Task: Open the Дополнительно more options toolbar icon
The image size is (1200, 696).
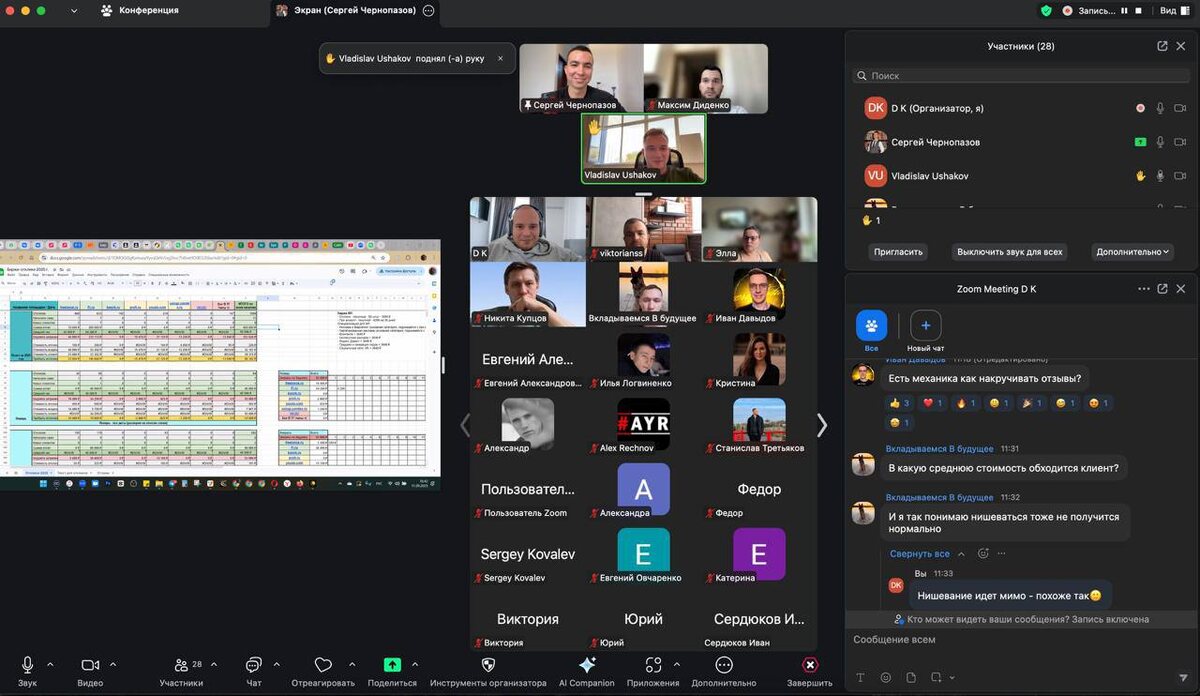Action: [724, 664]
